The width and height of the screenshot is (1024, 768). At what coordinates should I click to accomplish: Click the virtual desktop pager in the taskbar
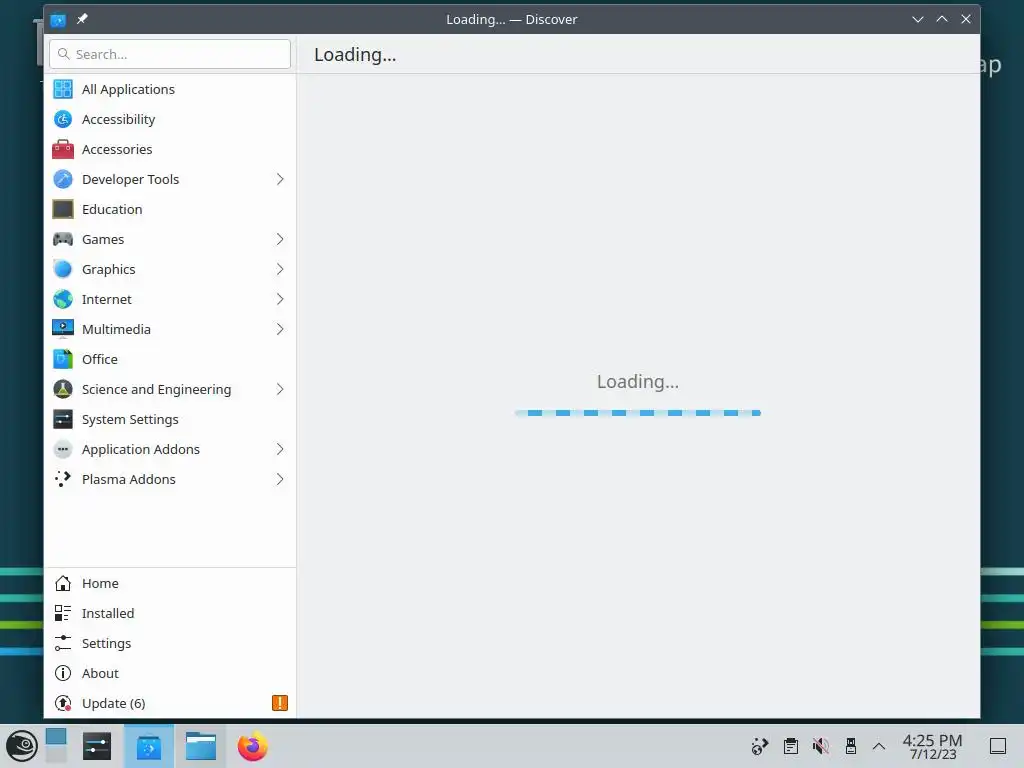(56, 746)
